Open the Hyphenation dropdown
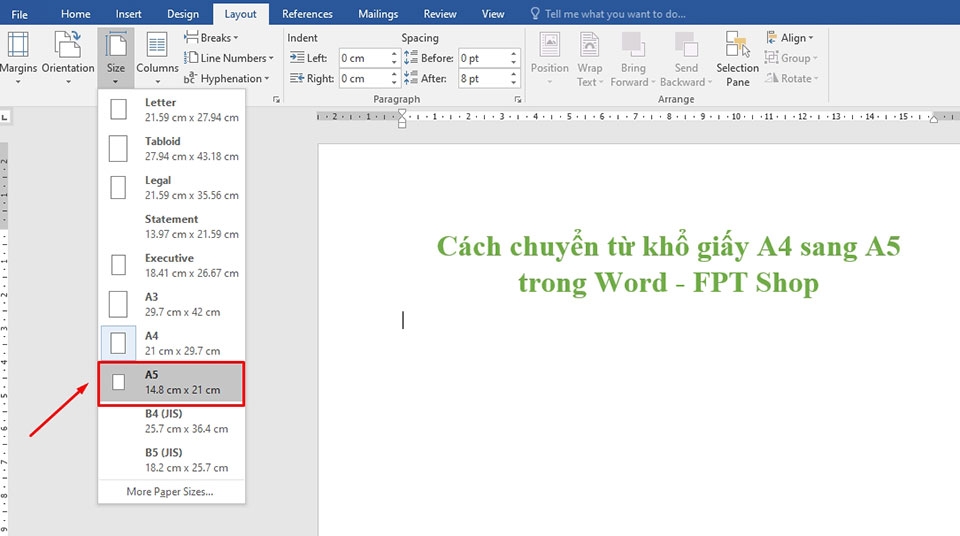 (x=227, y=78)
